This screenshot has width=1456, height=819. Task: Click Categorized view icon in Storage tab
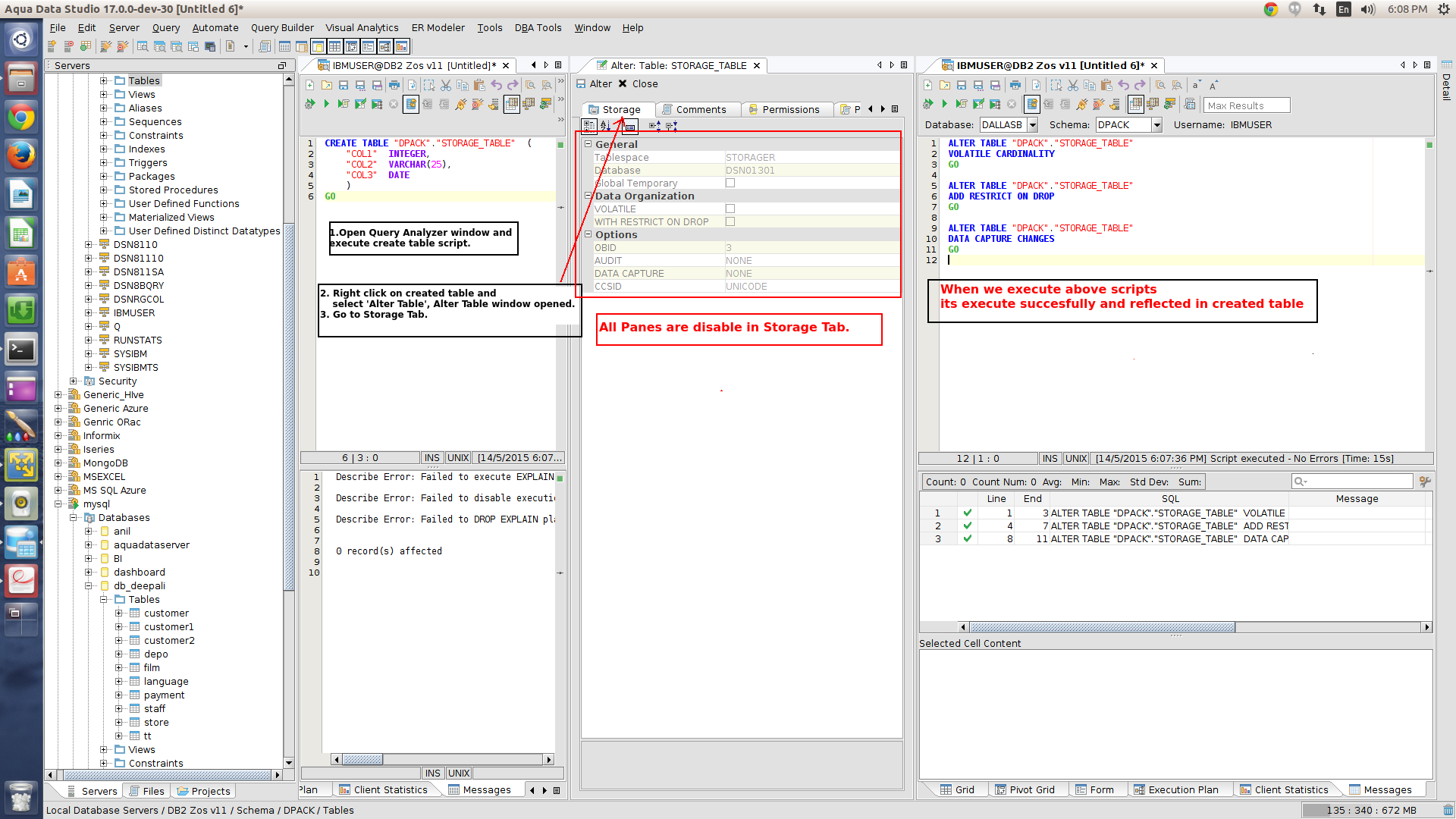(x=589, y=126)
